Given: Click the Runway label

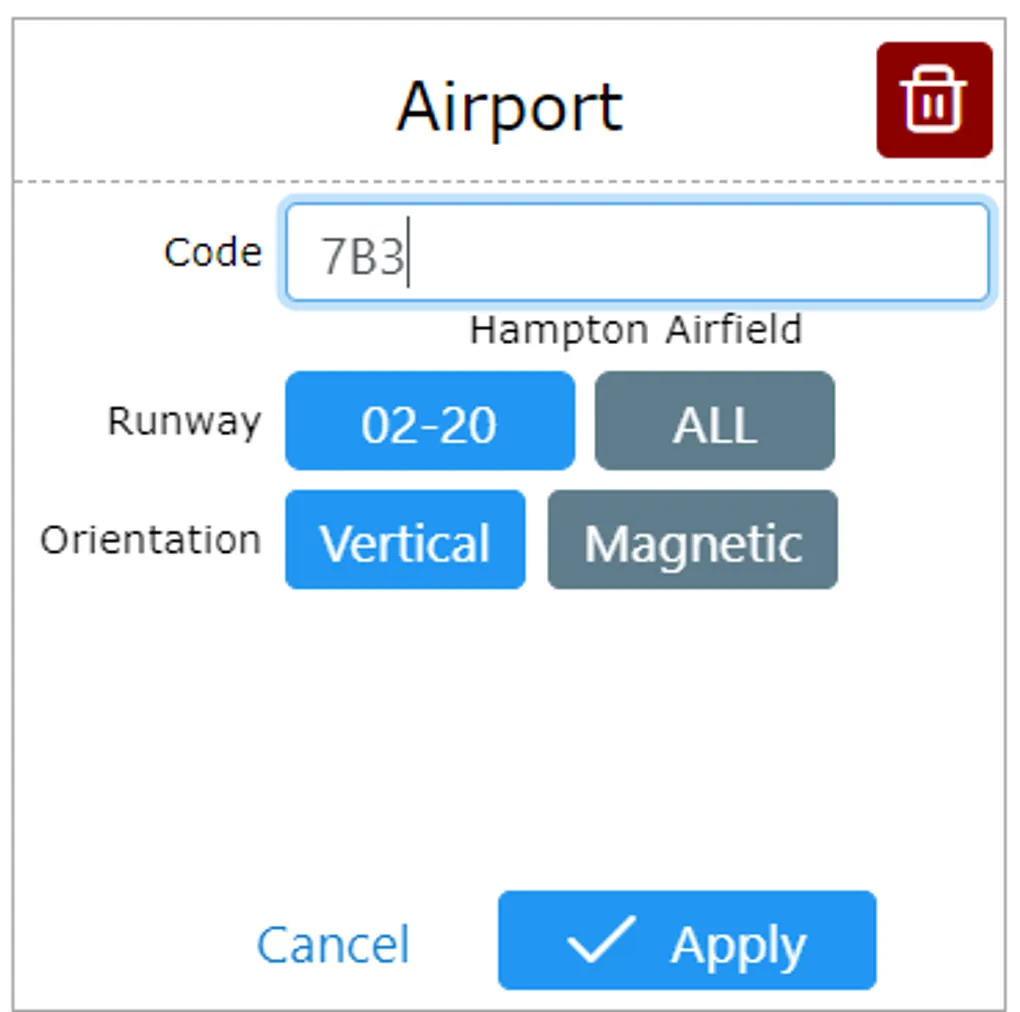Looking at the screenshot, I should (184, 421).
